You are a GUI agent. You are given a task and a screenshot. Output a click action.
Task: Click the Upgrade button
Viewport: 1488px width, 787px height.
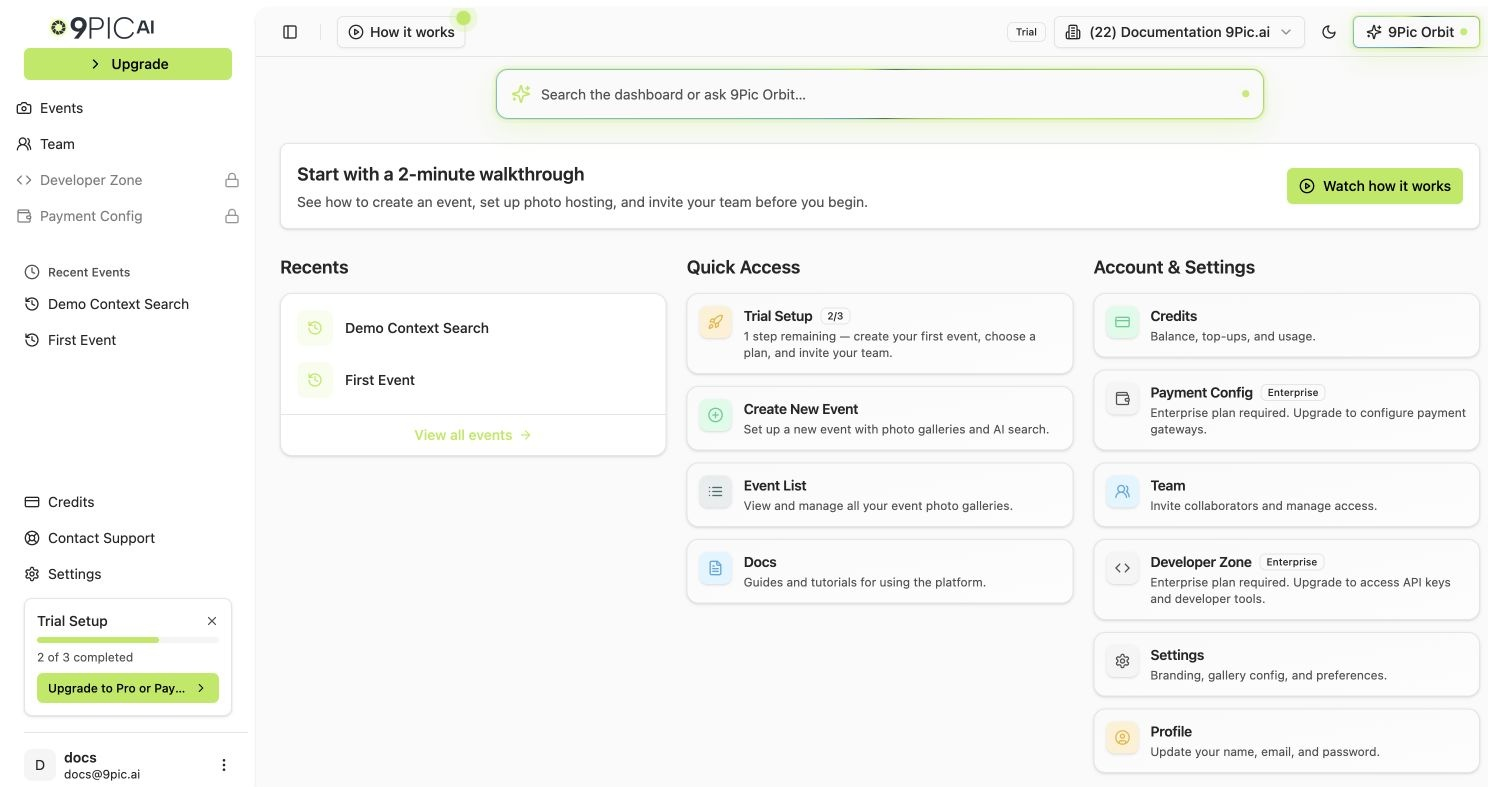coord(128,64)
